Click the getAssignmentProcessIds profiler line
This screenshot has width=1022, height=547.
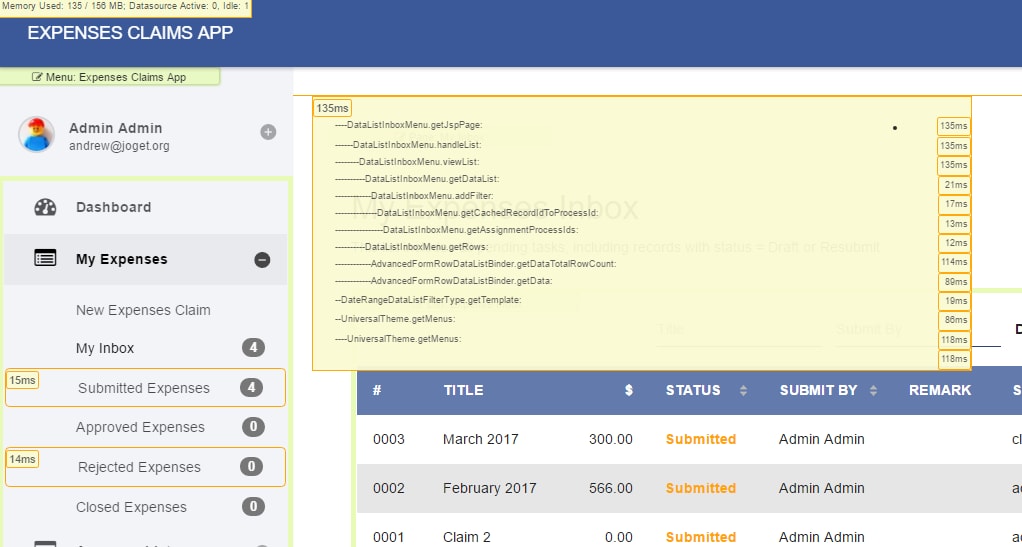coord(456,229)
